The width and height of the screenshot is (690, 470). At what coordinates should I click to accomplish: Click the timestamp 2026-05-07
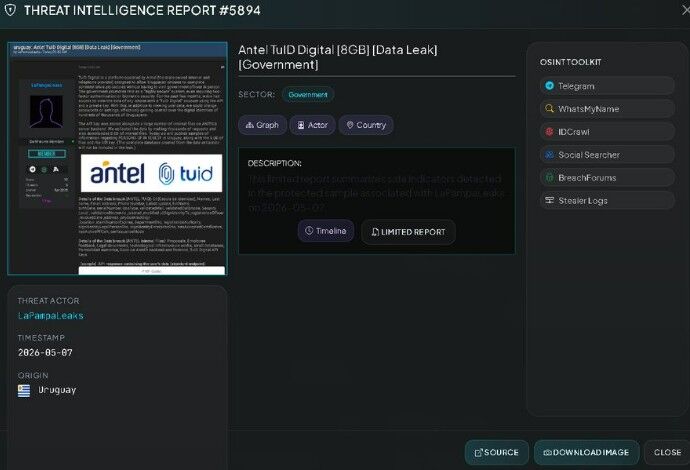(45, 352)
